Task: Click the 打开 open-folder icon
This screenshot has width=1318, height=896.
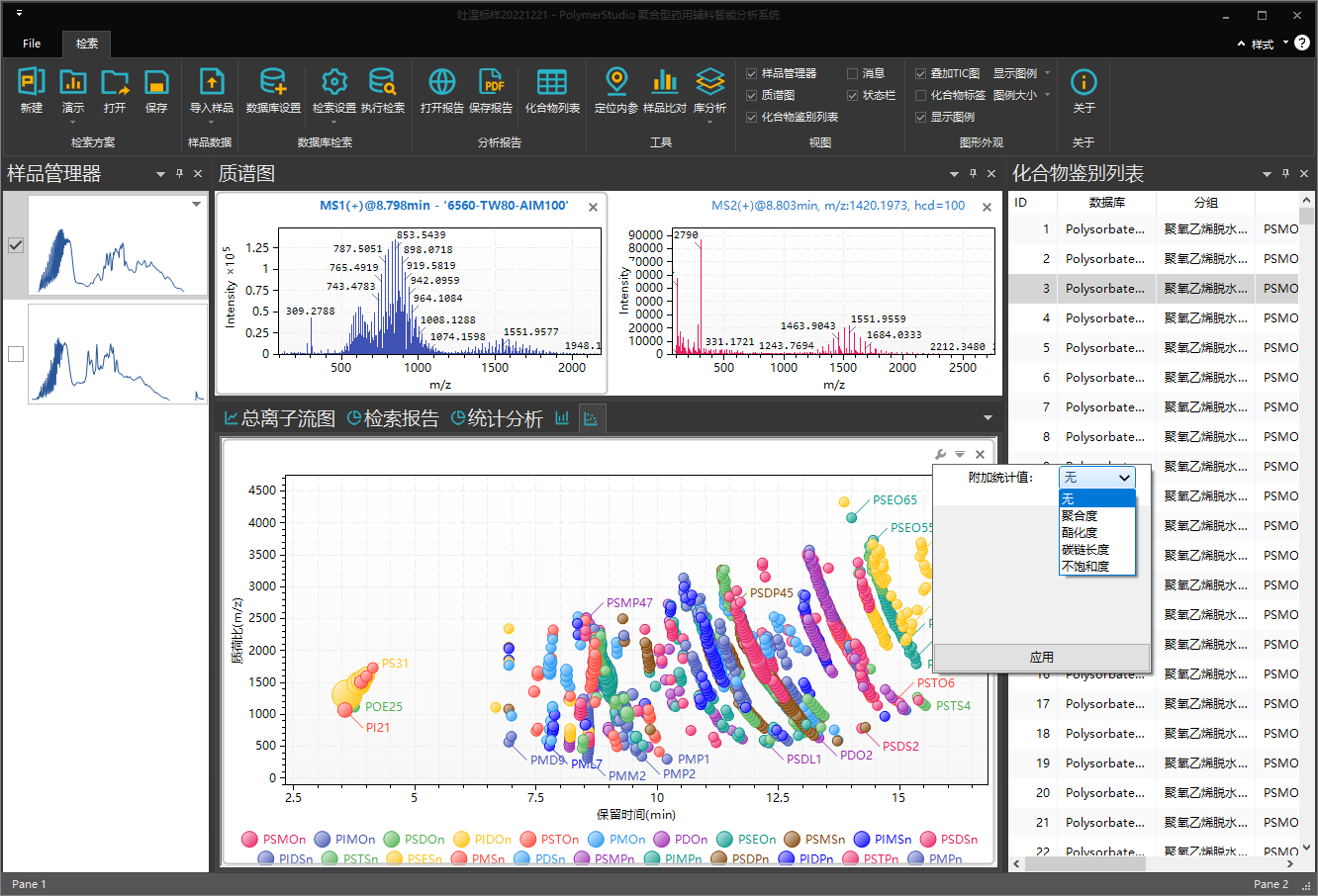Action: (115, 82)
